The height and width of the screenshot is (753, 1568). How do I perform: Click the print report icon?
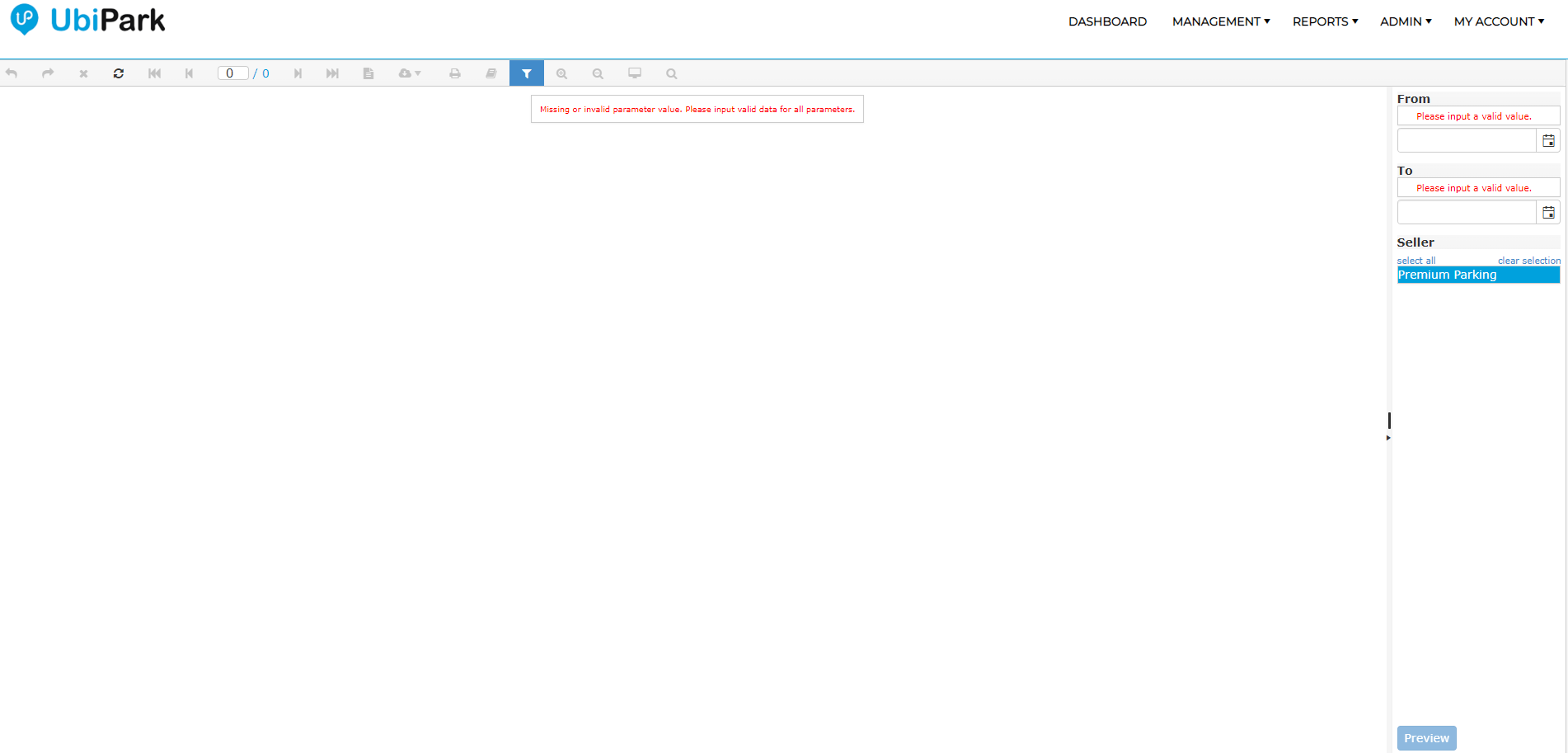tap(454, 73)
